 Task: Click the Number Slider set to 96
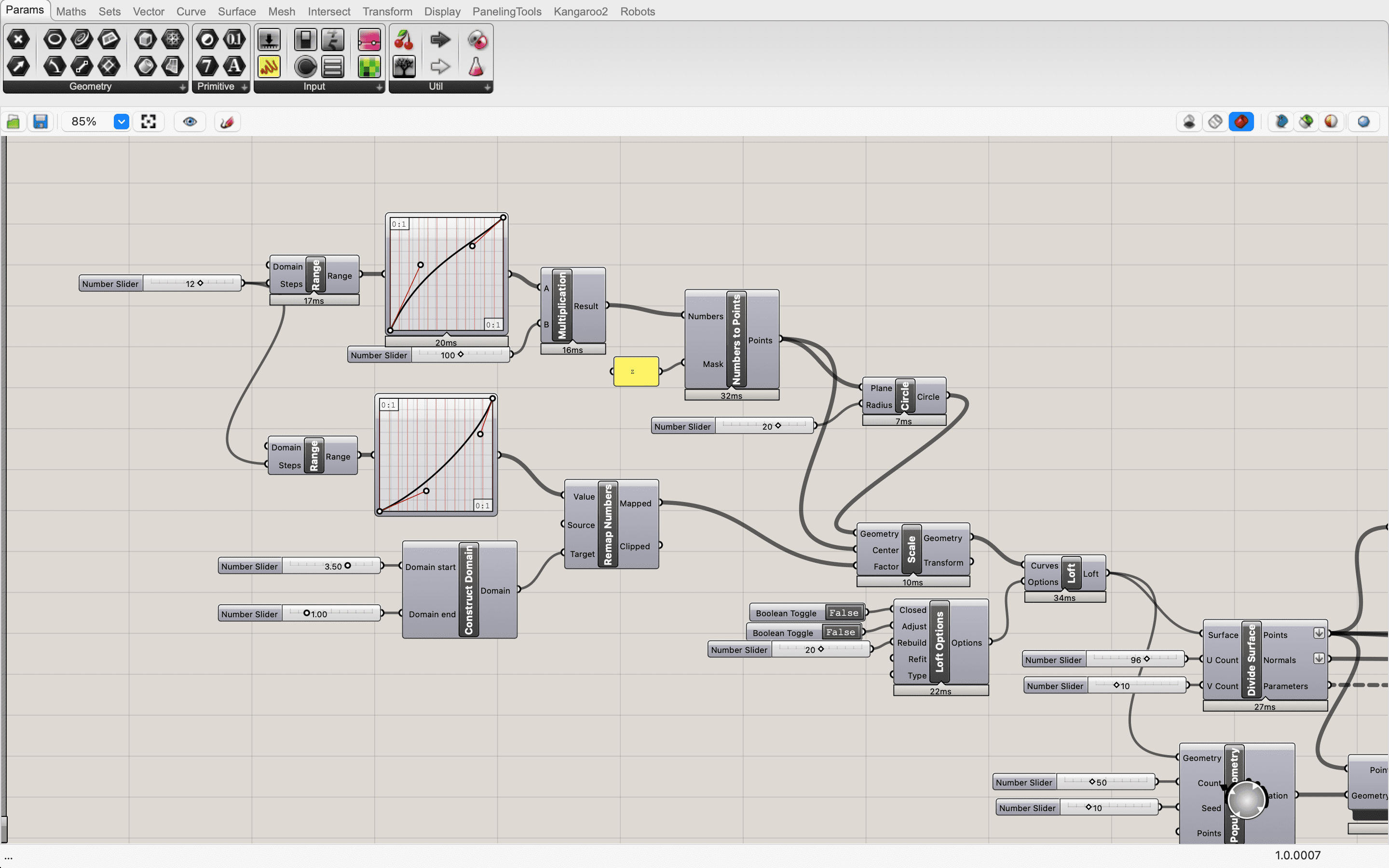[x=1134, y=660]
